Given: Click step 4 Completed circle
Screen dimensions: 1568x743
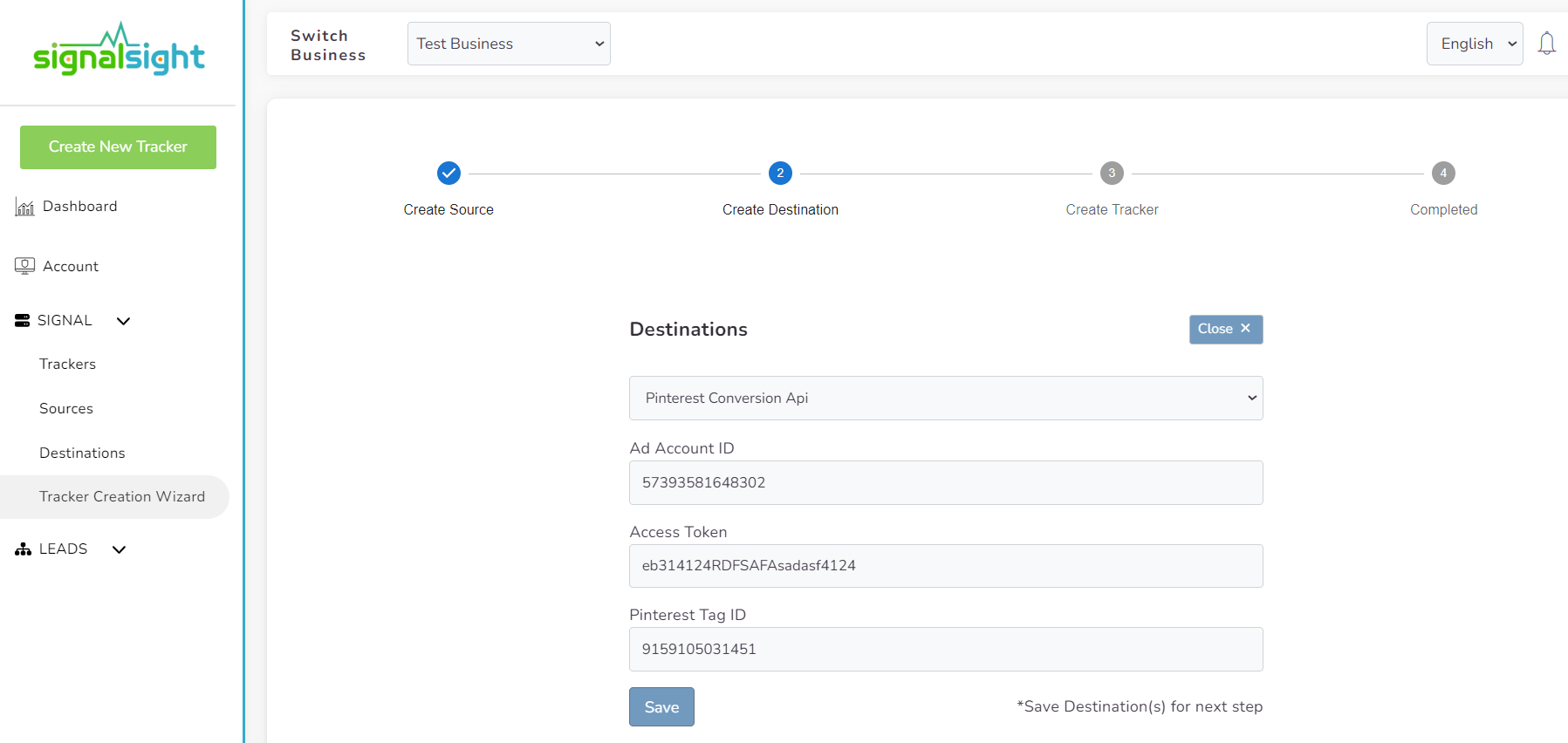Looking at the screenshot, I should pyautogui.click(x=1443, y=173).
